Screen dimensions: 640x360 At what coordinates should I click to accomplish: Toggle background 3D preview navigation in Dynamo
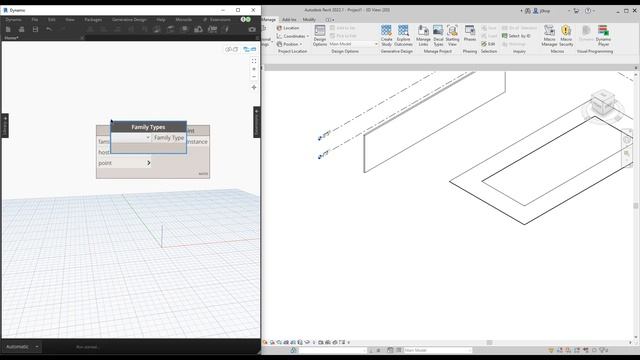pos(231,49)
